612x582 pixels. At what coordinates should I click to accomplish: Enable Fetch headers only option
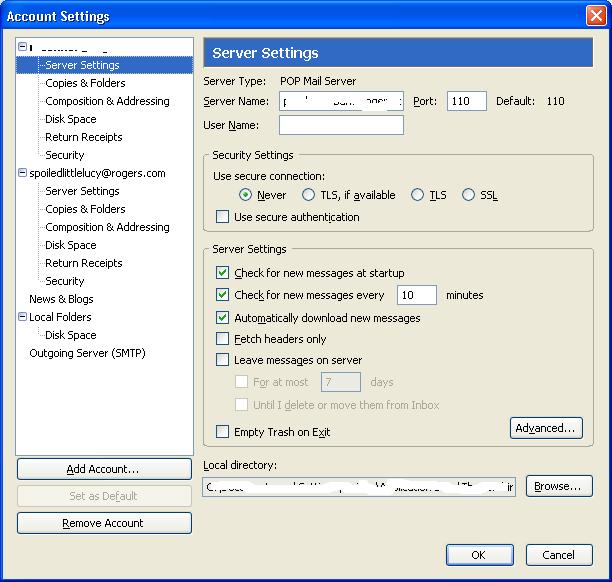(223, 339)
